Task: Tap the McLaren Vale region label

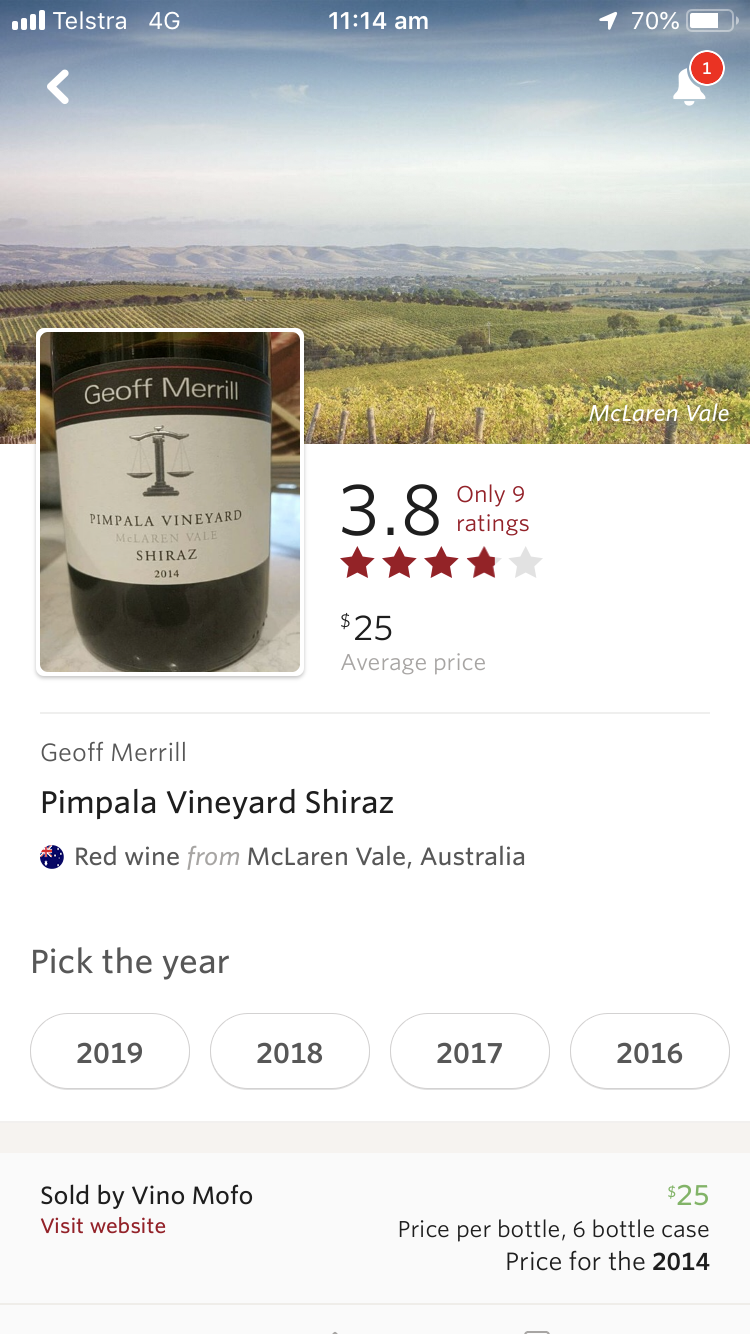Action: (658, 413)
